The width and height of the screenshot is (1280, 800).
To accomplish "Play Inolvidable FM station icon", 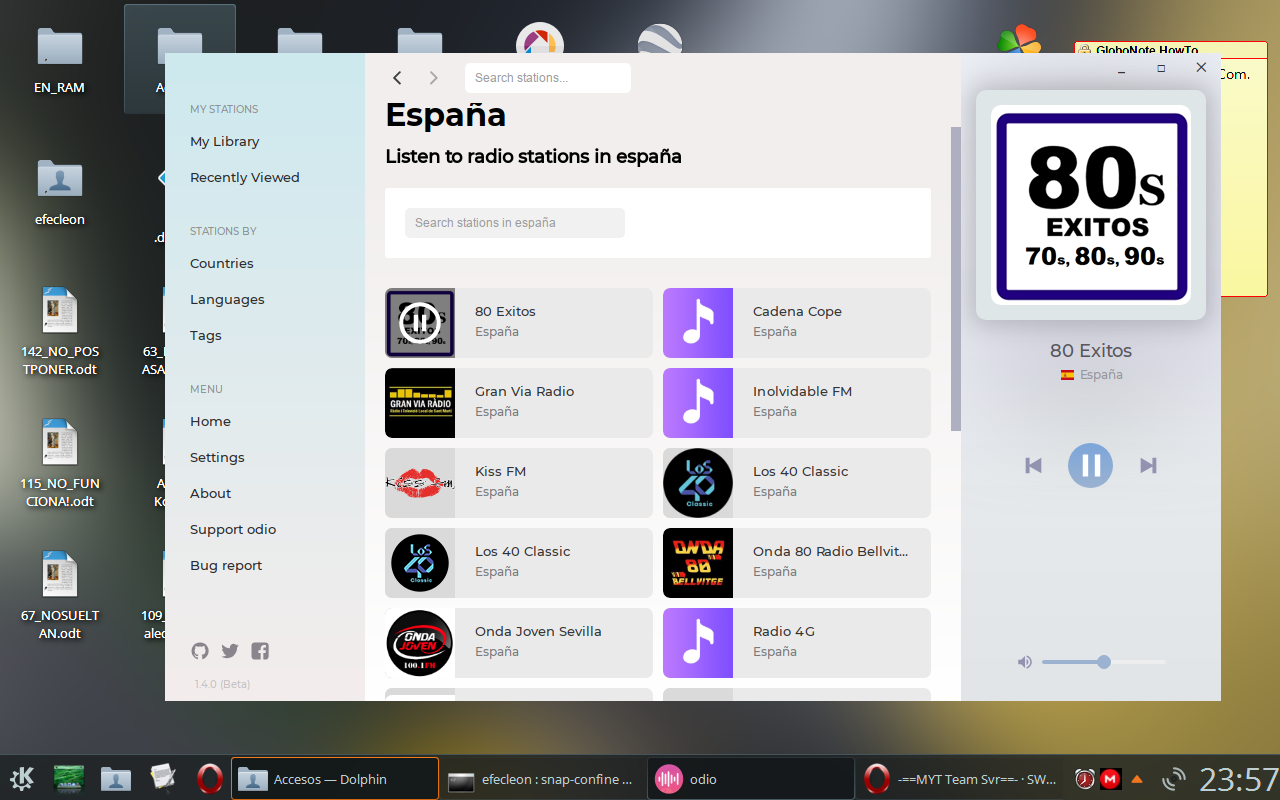I will (698, 403).
